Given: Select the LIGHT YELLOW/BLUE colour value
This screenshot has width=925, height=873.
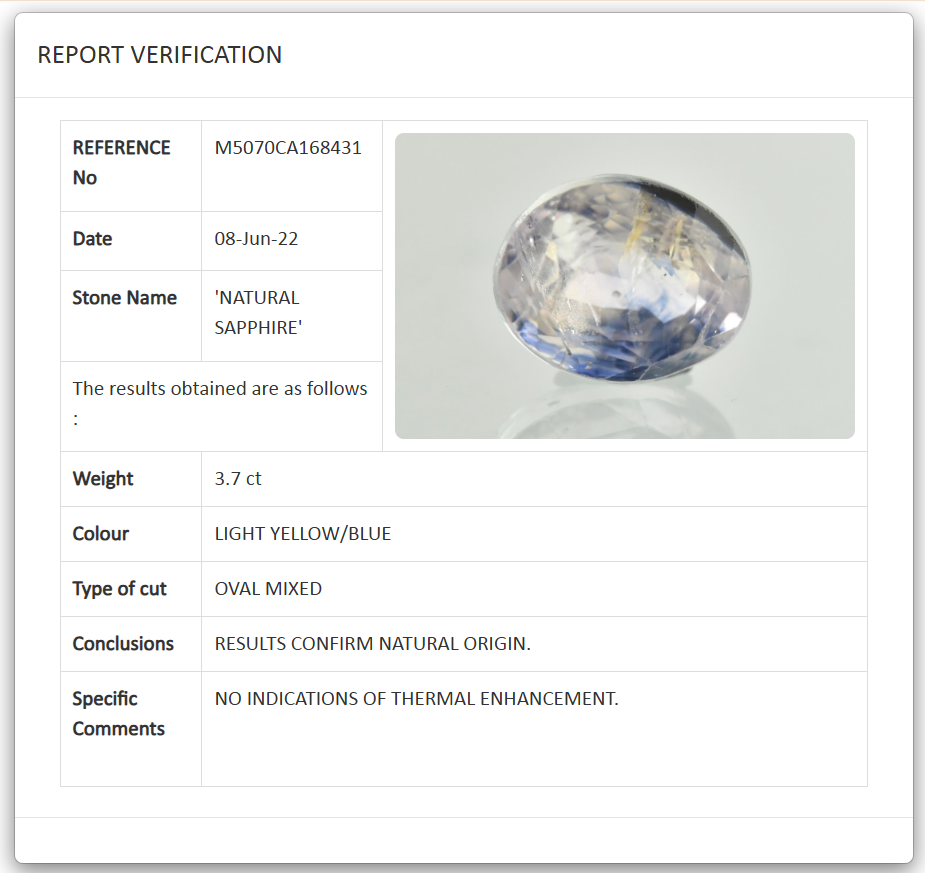Looking at the screenshot, I should 302,533.
